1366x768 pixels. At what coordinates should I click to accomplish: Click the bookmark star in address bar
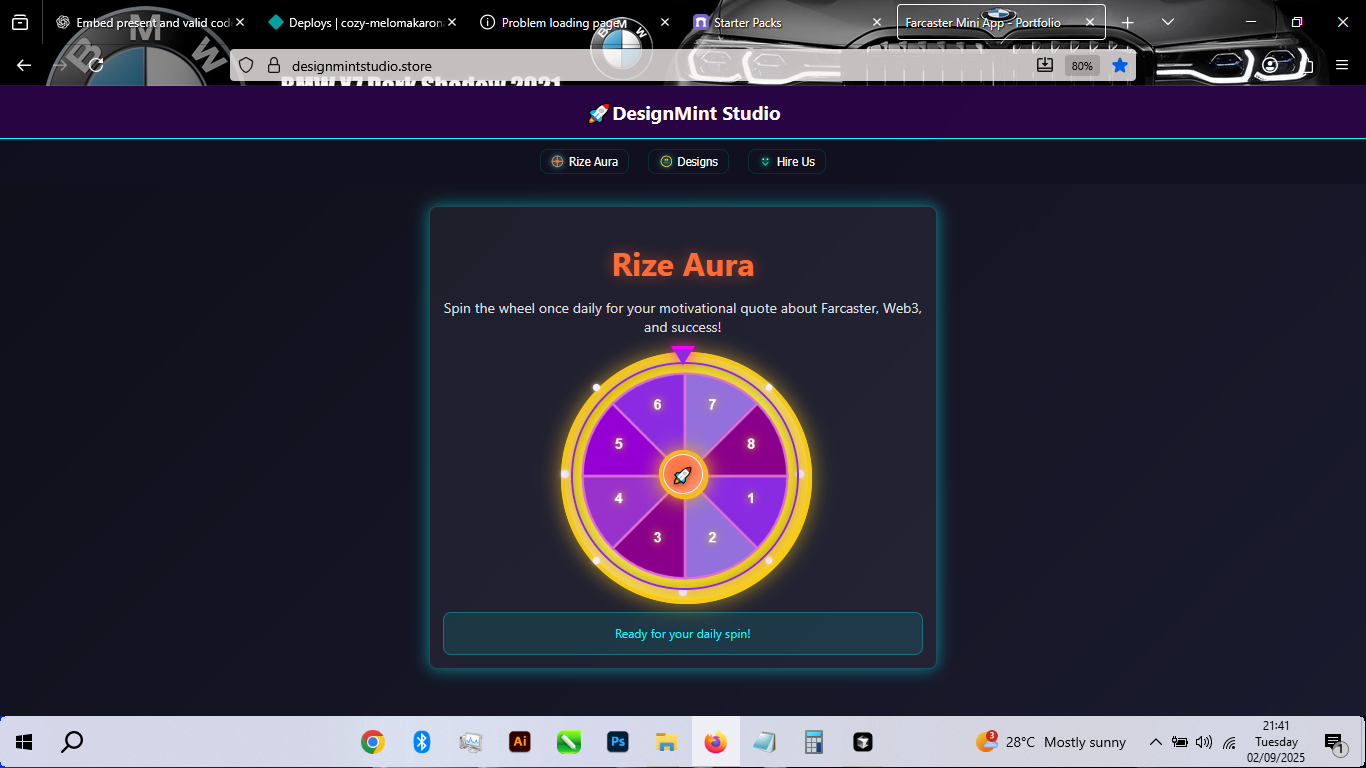coord(1120,65)
